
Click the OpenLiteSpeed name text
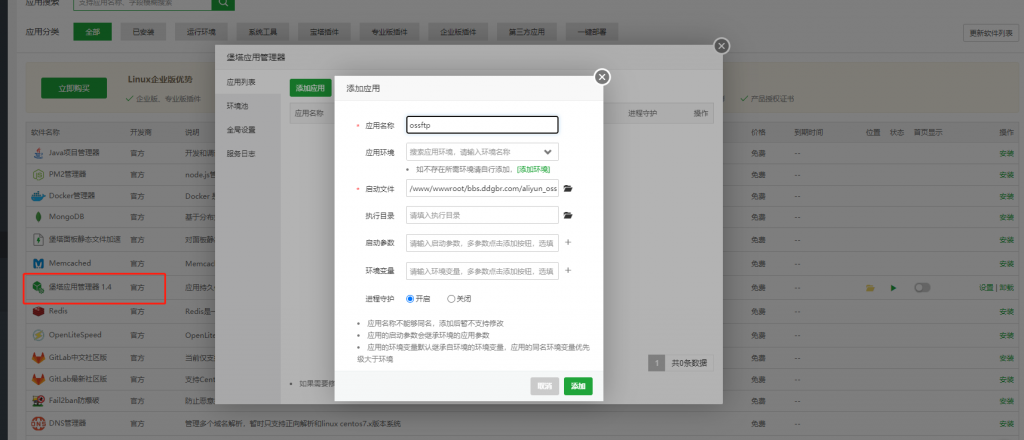(x=75, y=335)
